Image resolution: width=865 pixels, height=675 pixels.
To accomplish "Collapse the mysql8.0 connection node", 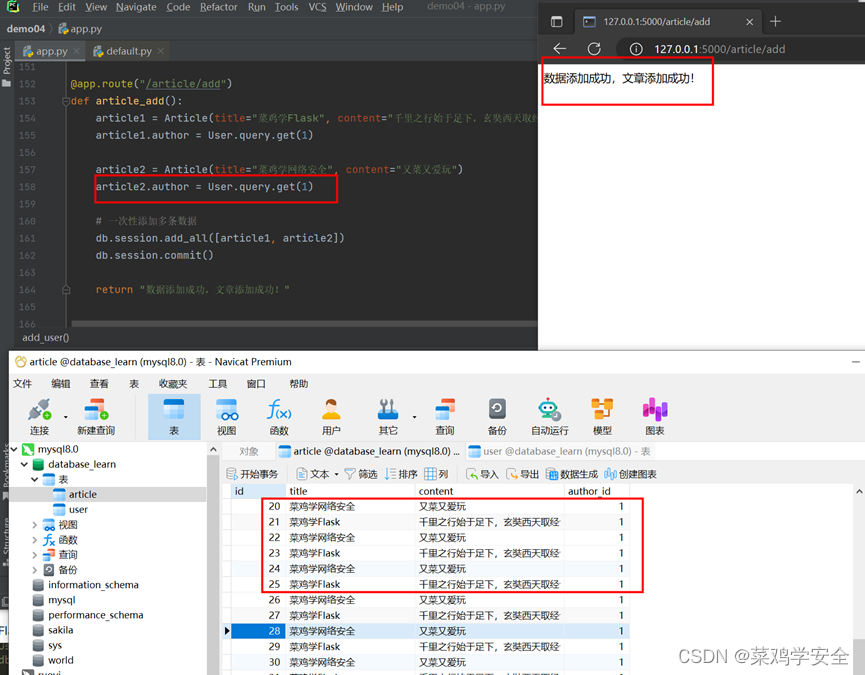I will pos(14,449).
